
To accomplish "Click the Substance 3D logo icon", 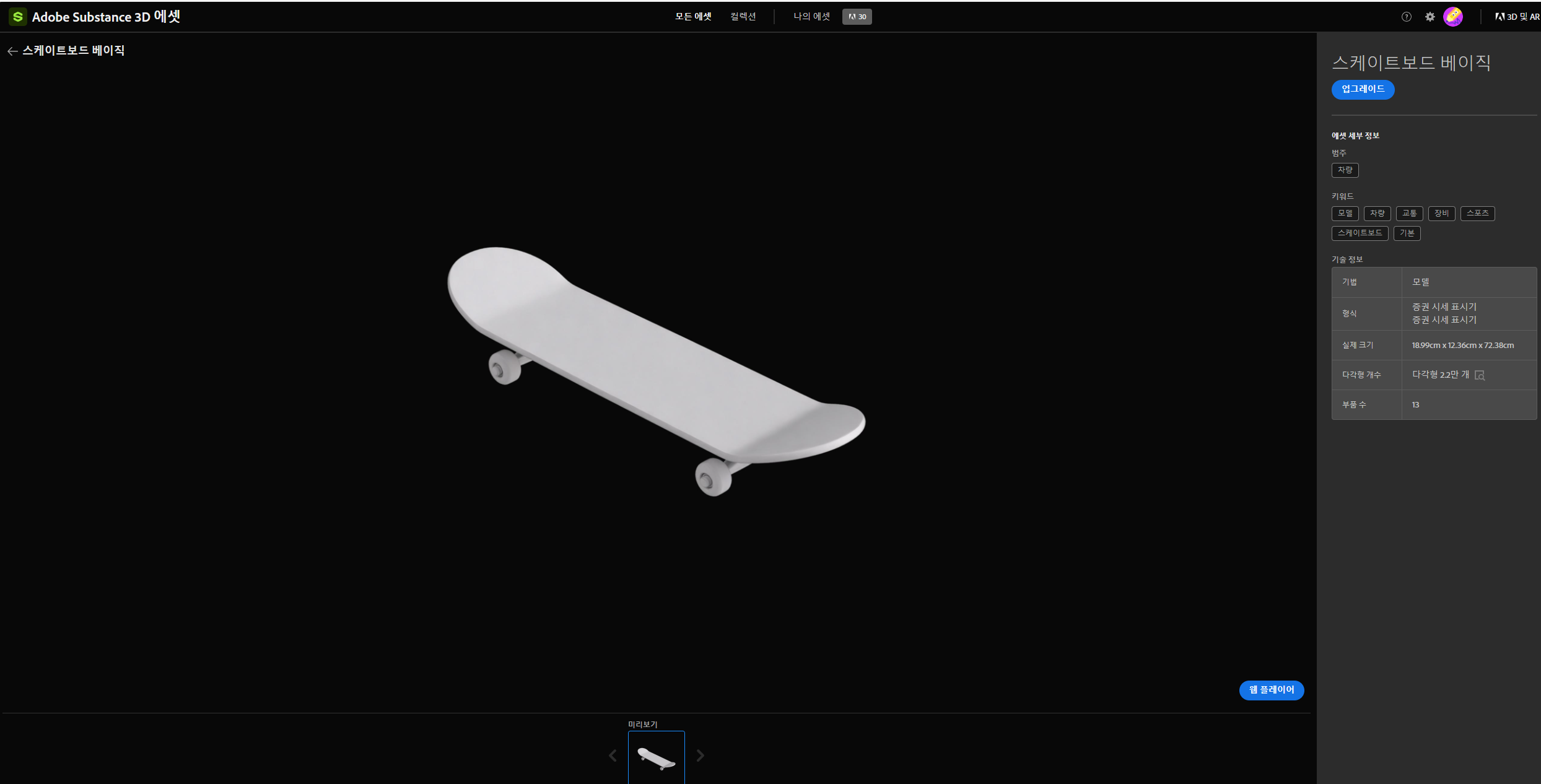I will (x=17, y=17).
